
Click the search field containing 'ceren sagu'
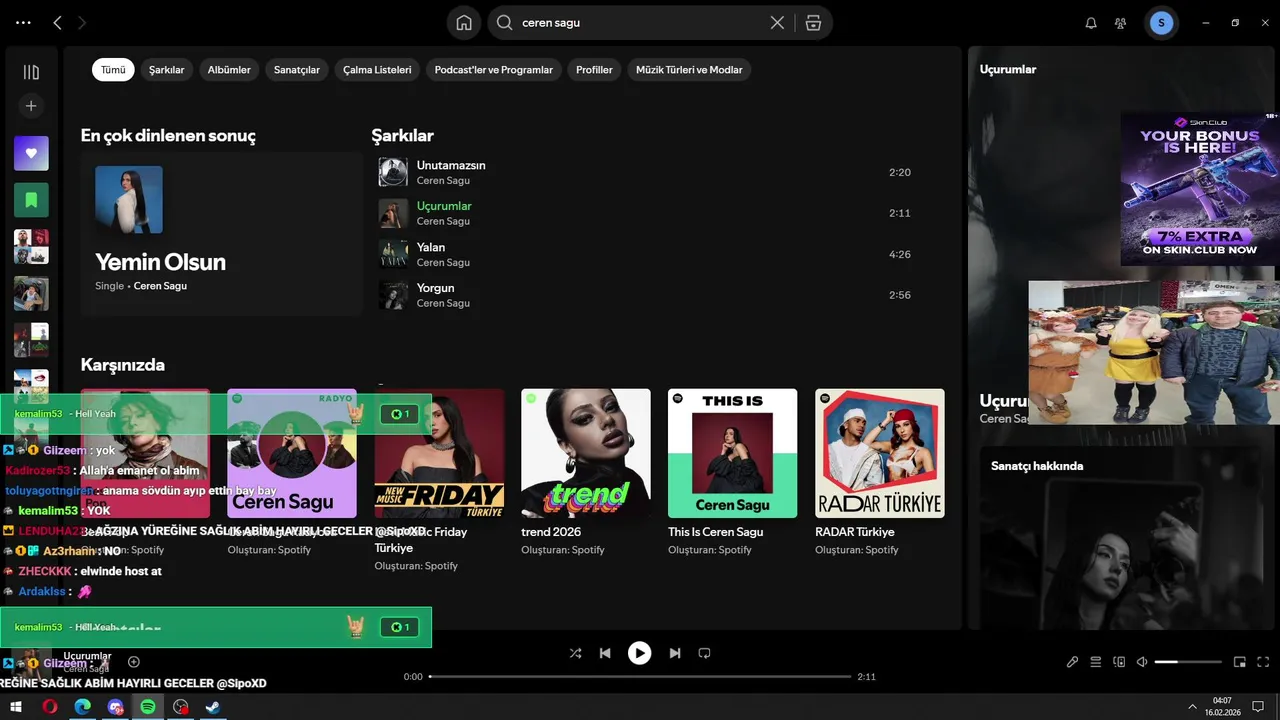point(640,22)
